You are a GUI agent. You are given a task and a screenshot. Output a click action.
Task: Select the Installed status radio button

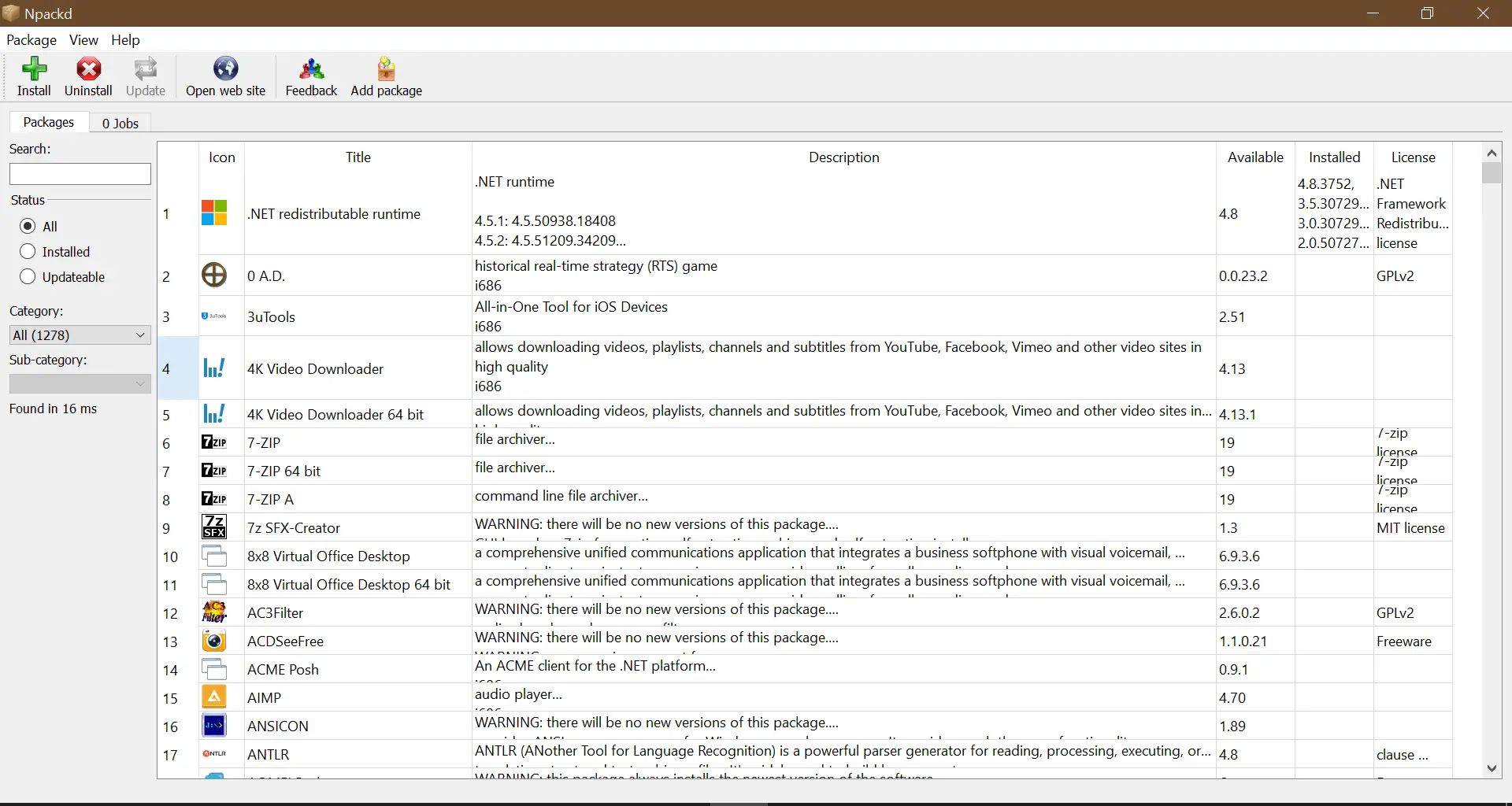[28, 251]
